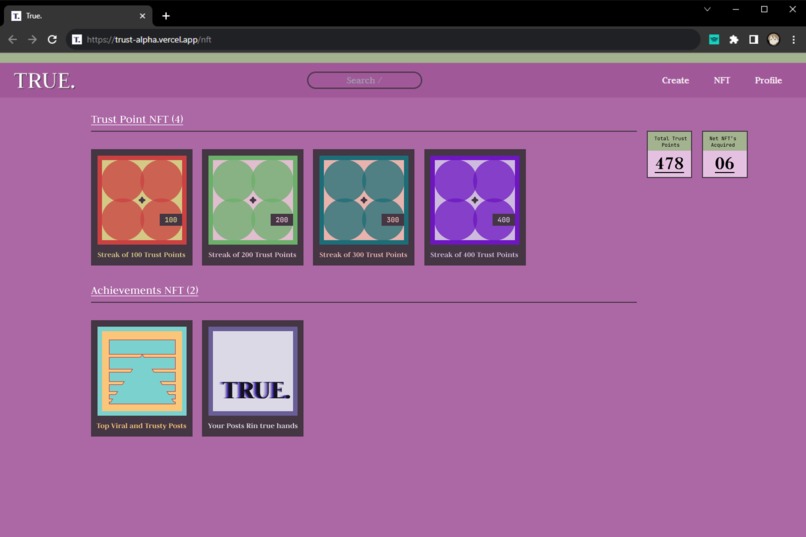806x537 pixels.
Task: Click the Your Posts Rin true hands caption
Action: (252, 425)
